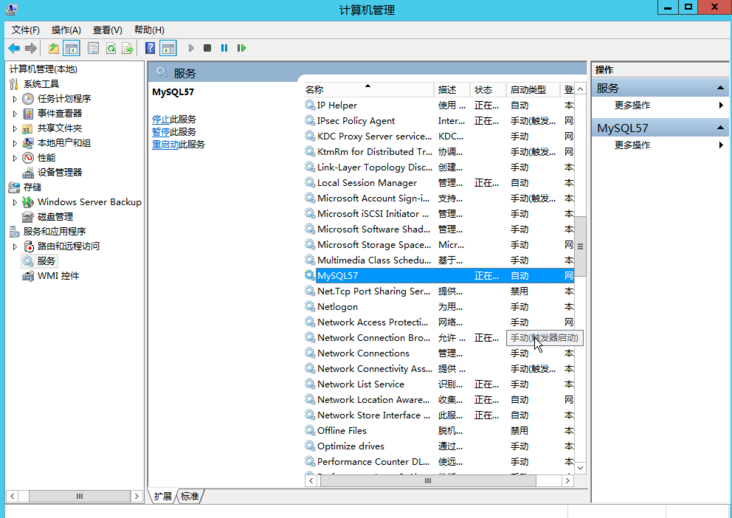Select the Shared Folders icon (共享文件夹)

point(28,128)
